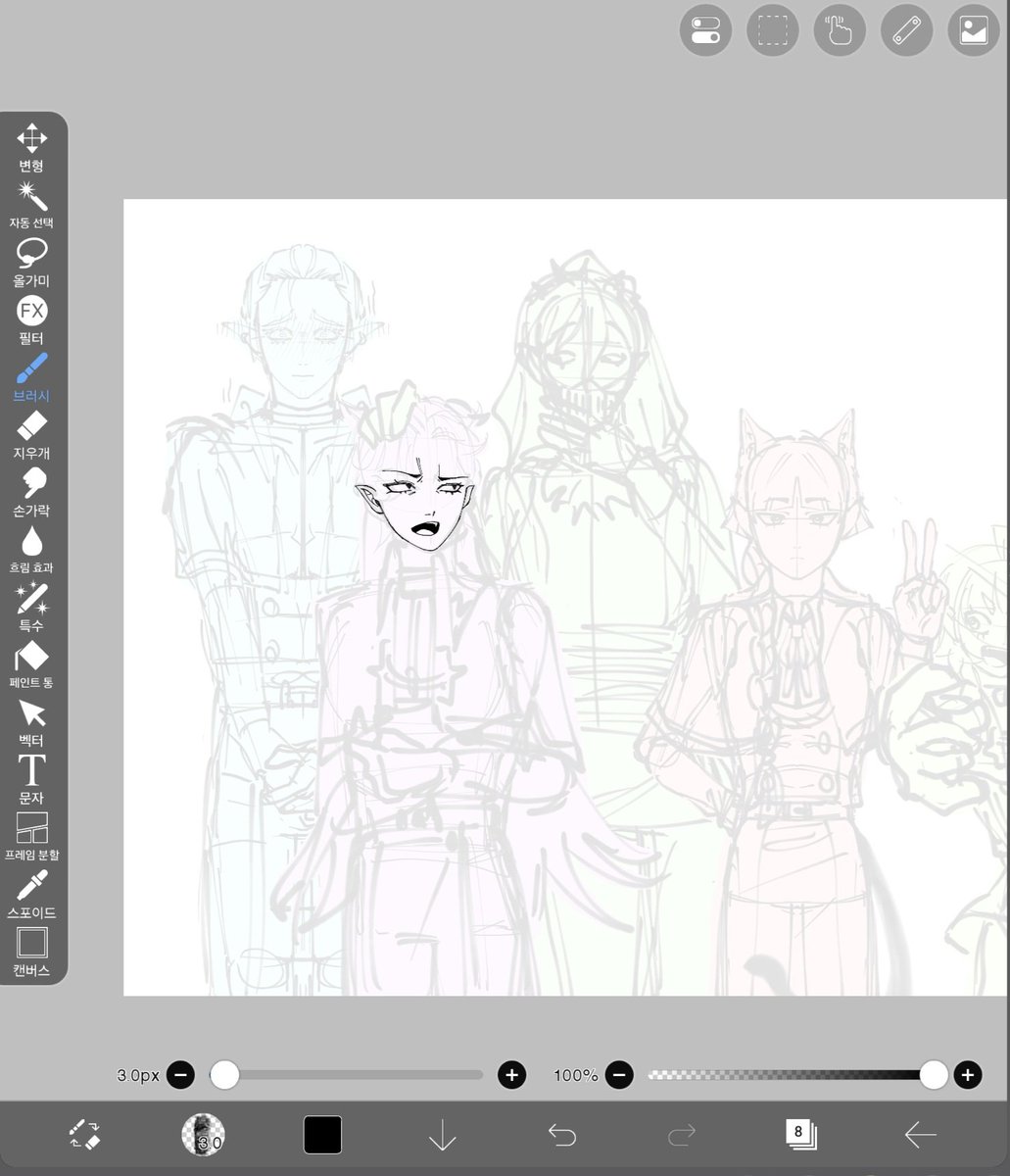The width and height of the screenshot is (1010, 1176).
Task: Switch between brush and eraser icon
Action: pos(84,1135)
